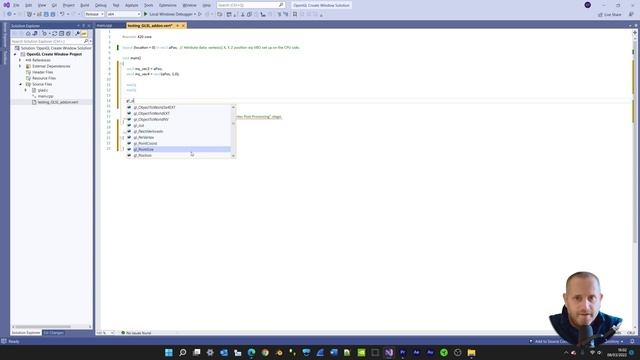This screenshot has height=360, width=640.
Task: Click the Sync/Refresh icon in Solution Explorer toolbar
Action: (x=54, y=33)
